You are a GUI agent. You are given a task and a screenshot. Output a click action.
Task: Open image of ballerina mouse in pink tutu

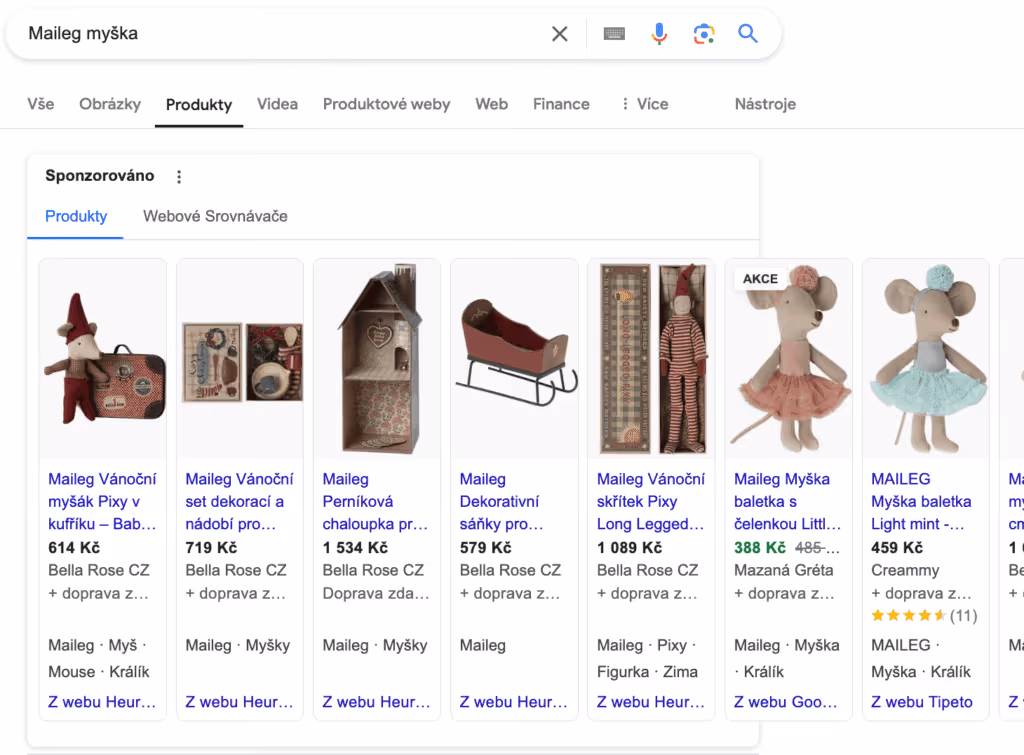click(789, 359)
